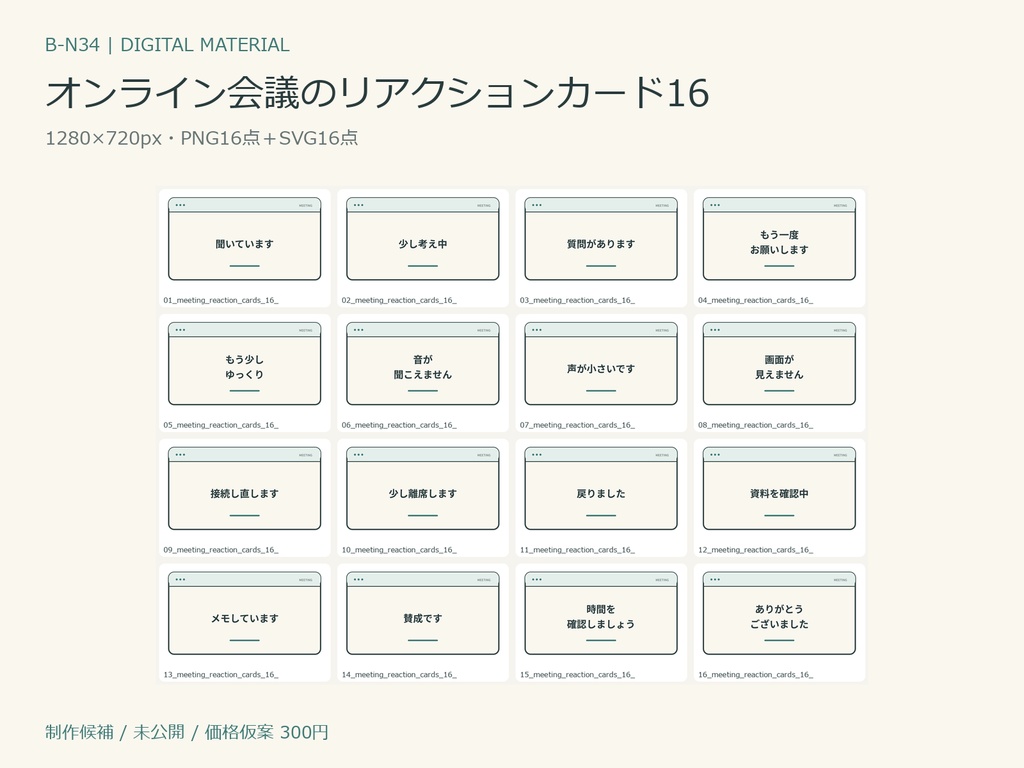This screenshot has height=768, width=1024.
Task: Select label 15_meeting_reaction_cards_16_
Action: click(577, 675)
